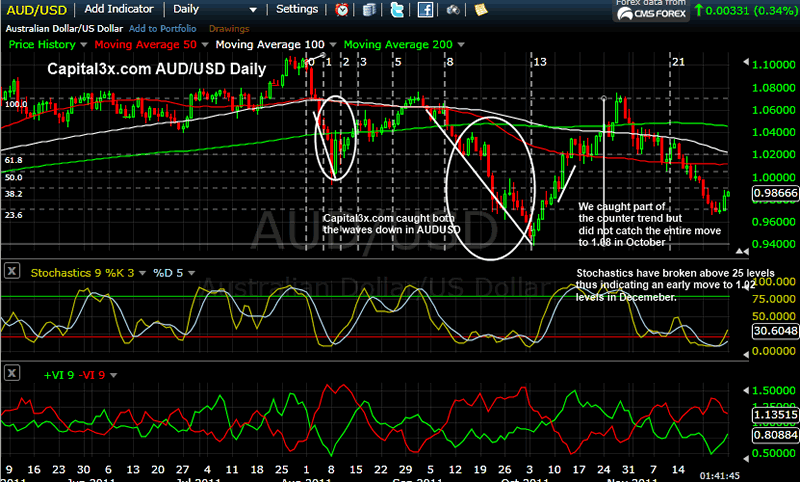Image resolution: width=800 pixels, height=482 pixels.
Task: Click the Stochastics 9 %K 3 label
Action: click(x=82, y=273)
